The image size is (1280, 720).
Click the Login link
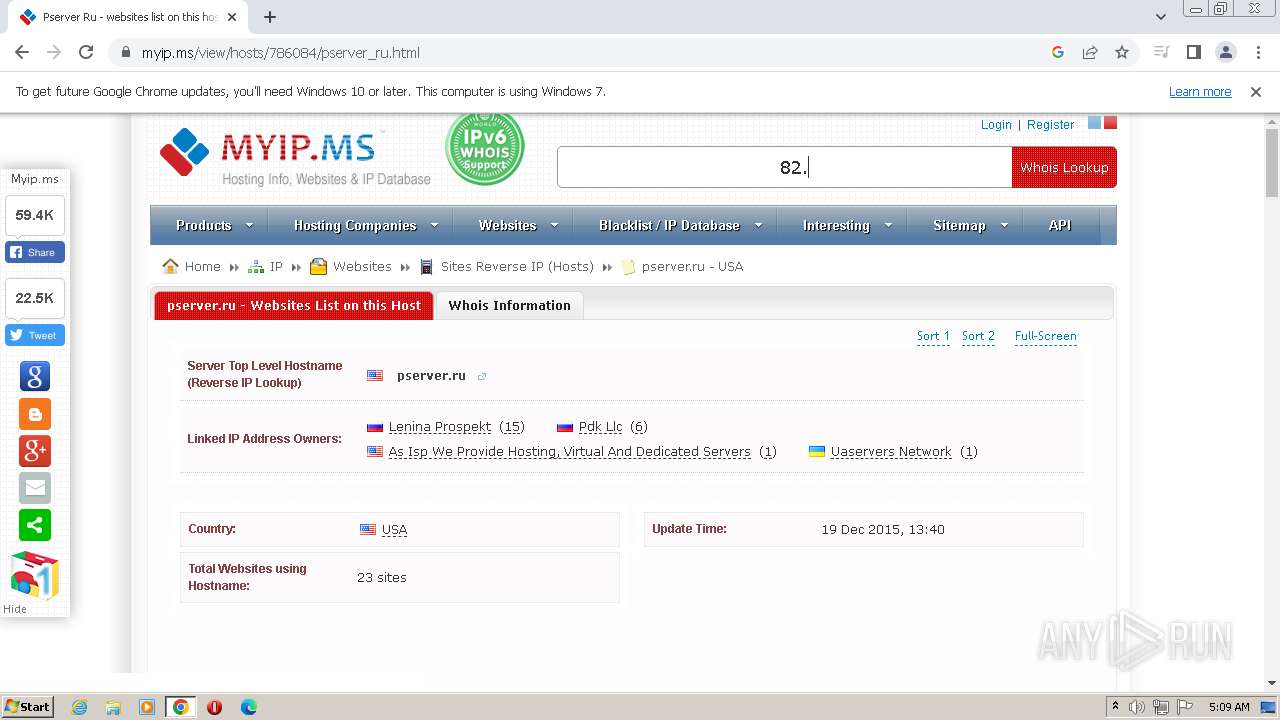[x=996, y=125]
